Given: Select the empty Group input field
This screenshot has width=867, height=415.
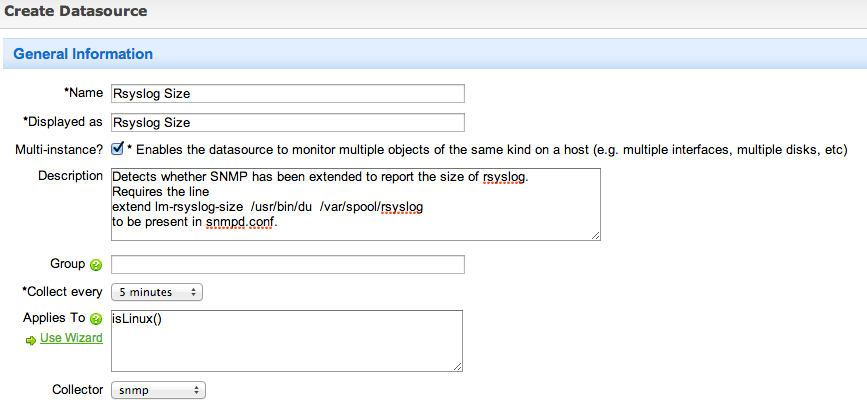Looking at the screenshot, I should [288, 264].
